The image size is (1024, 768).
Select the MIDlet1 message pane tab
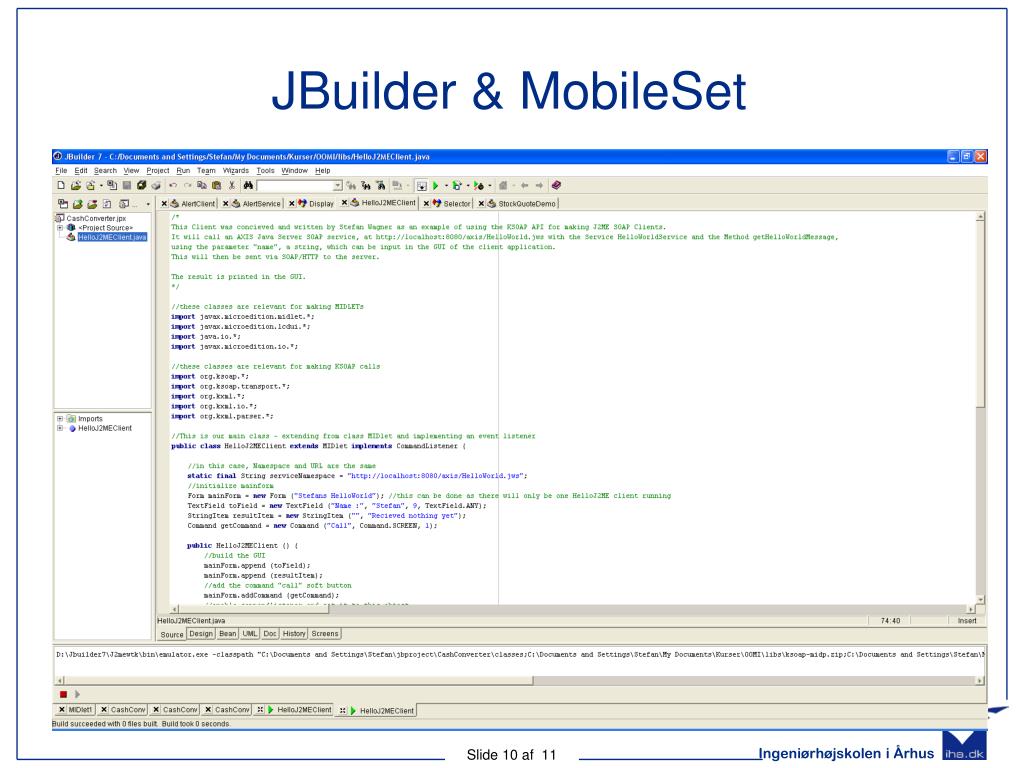pos(80,710)
